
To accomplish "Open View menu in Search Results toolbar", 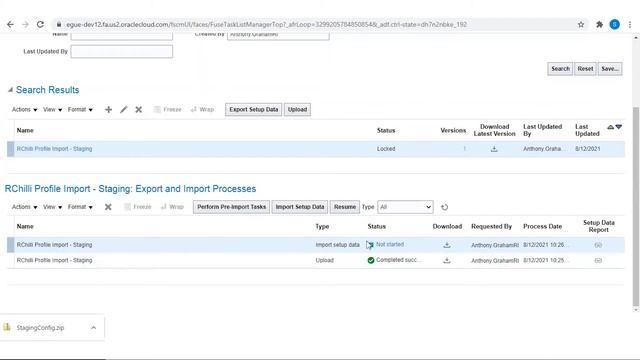I will 53,109.
